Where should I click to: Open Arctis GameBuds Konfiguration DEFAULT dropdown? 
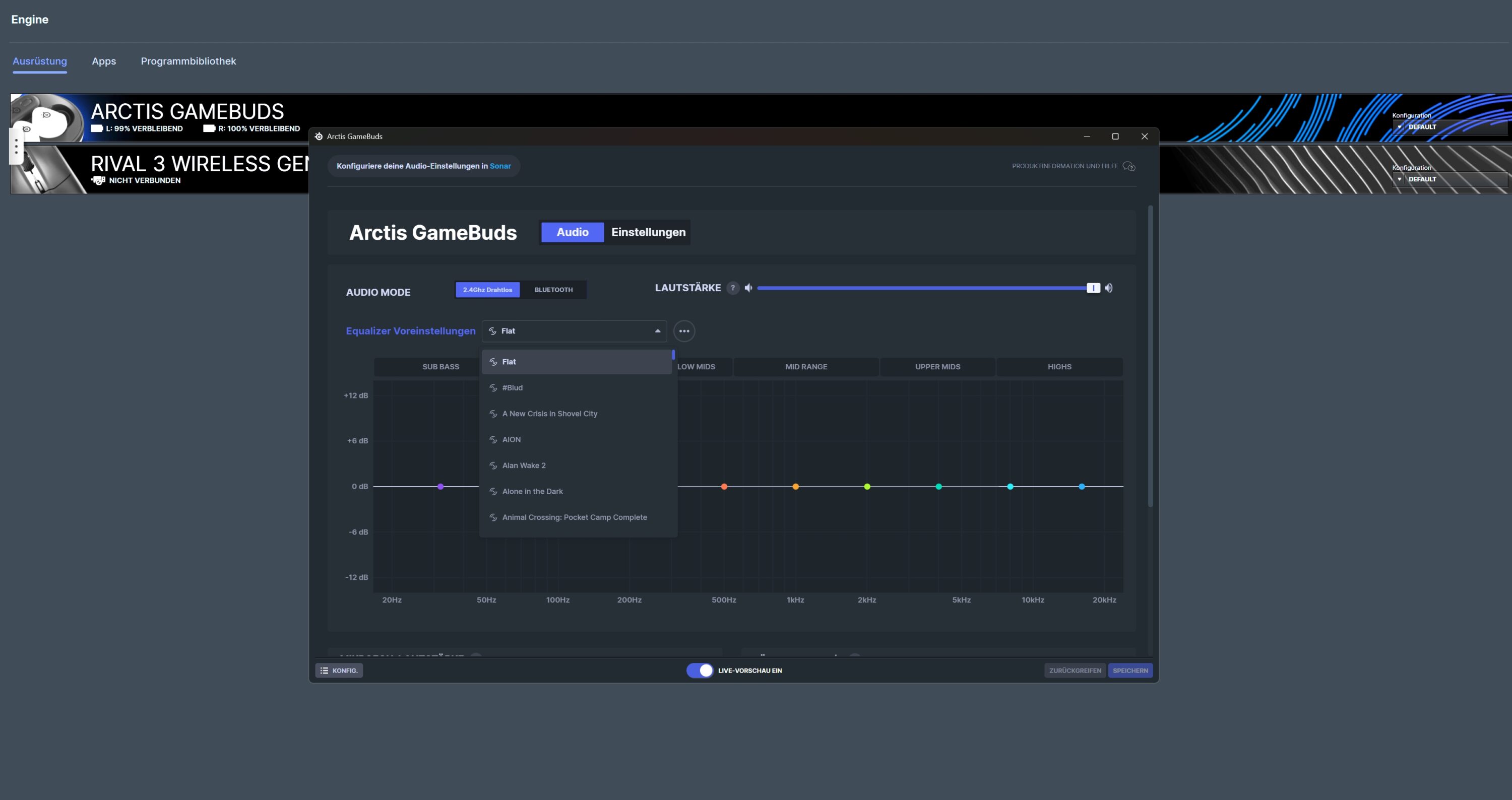(1450, 126)
